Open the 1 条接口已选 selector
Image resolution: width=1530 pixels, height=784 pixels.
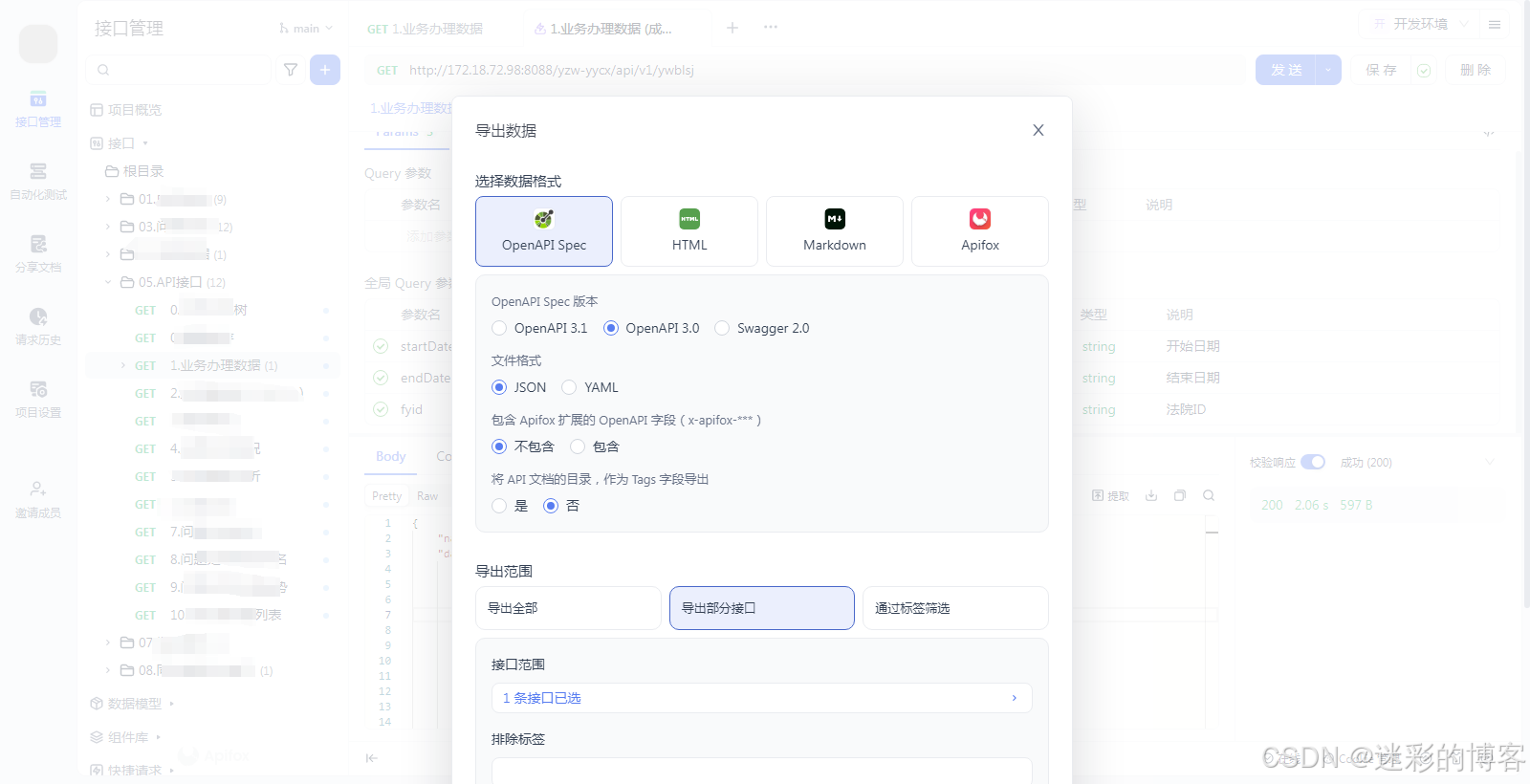click(762, 698)
